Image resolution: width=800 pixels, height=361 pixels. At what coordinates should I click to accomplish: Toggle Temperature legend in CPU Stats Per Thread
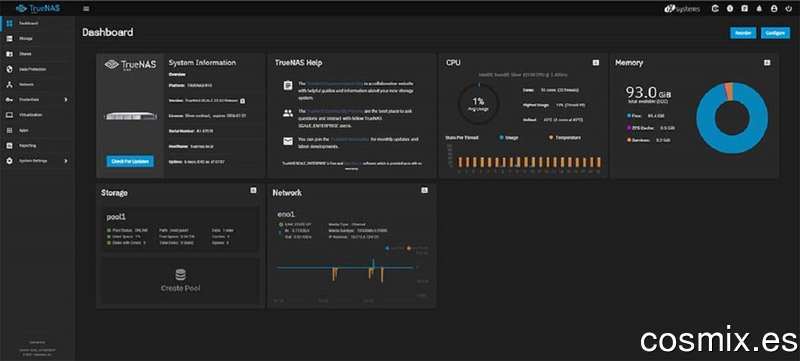564,138
